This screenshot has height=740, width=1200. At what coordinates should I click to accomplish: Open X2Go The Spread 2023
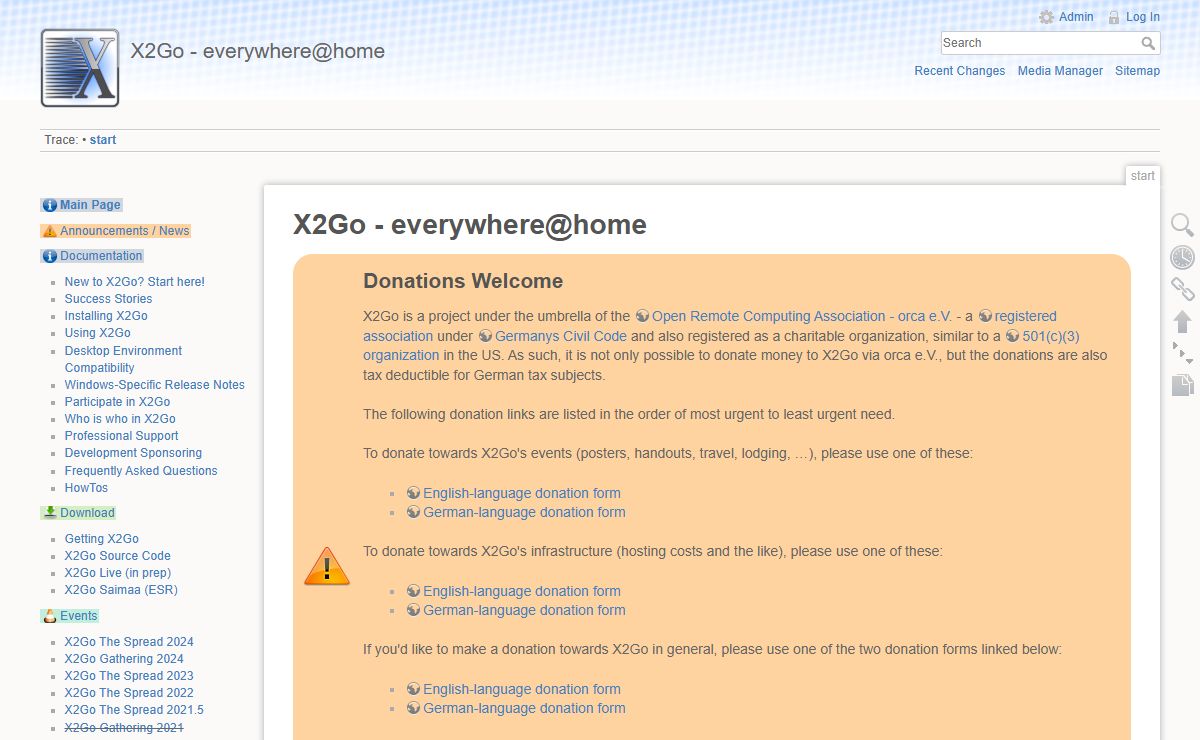point(129,676)
